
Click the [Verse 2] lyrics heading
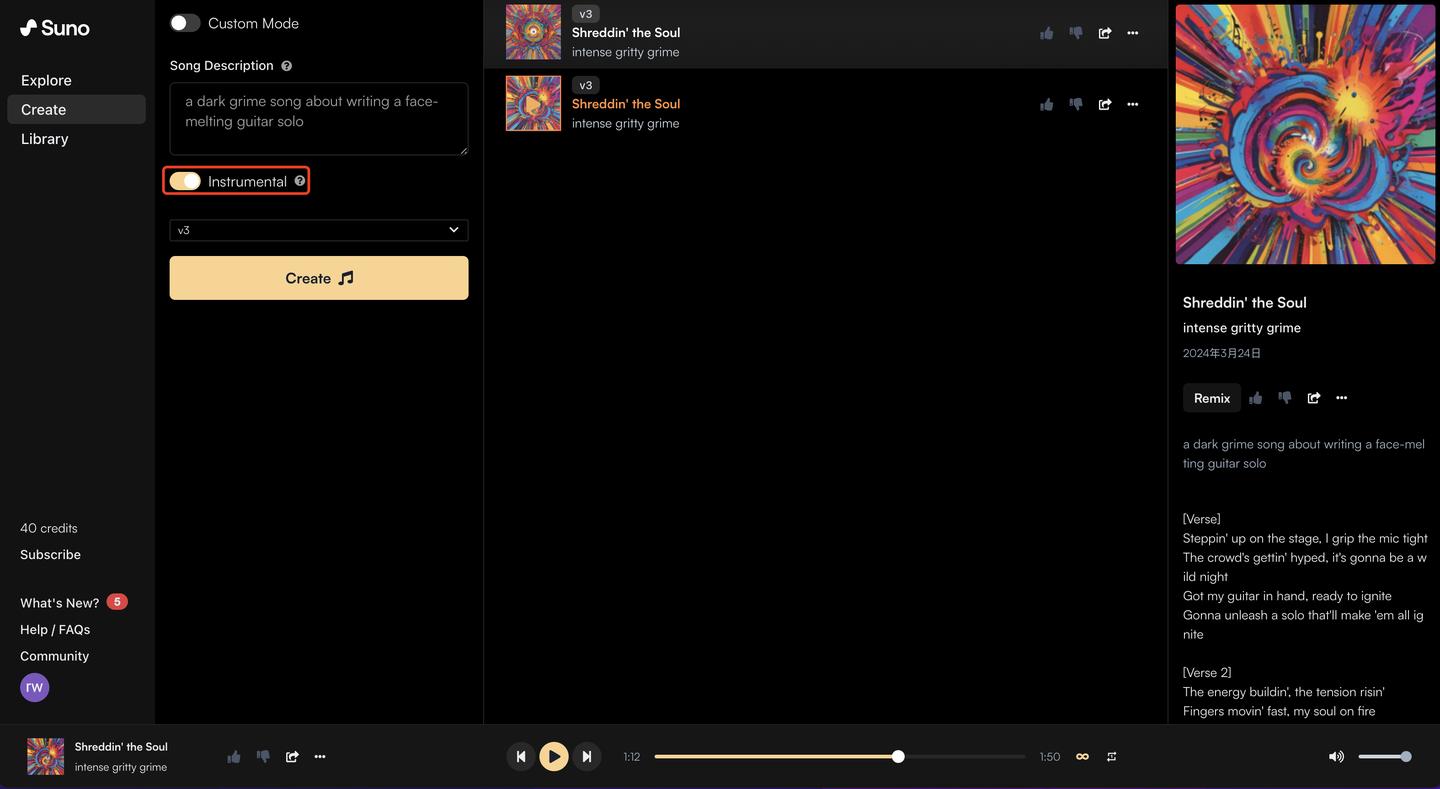pos(1207,672)
